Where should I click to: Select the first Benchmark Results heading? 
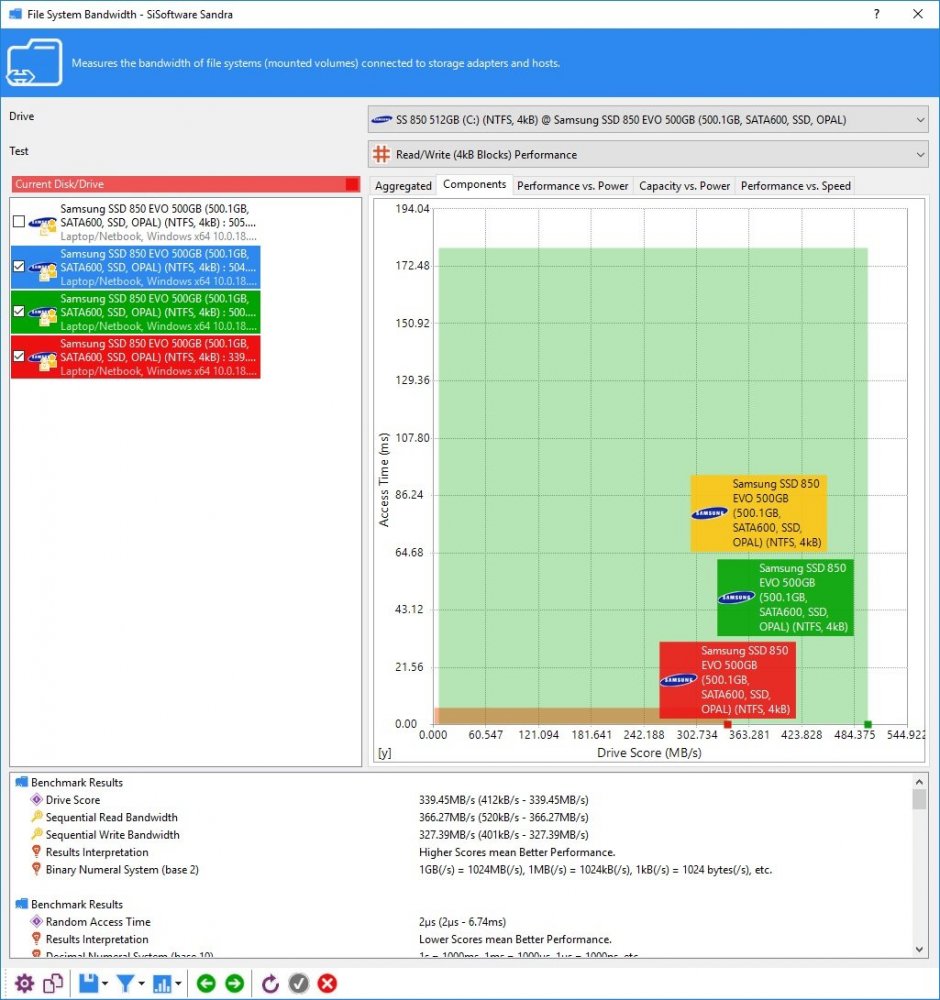pos(77,782)
